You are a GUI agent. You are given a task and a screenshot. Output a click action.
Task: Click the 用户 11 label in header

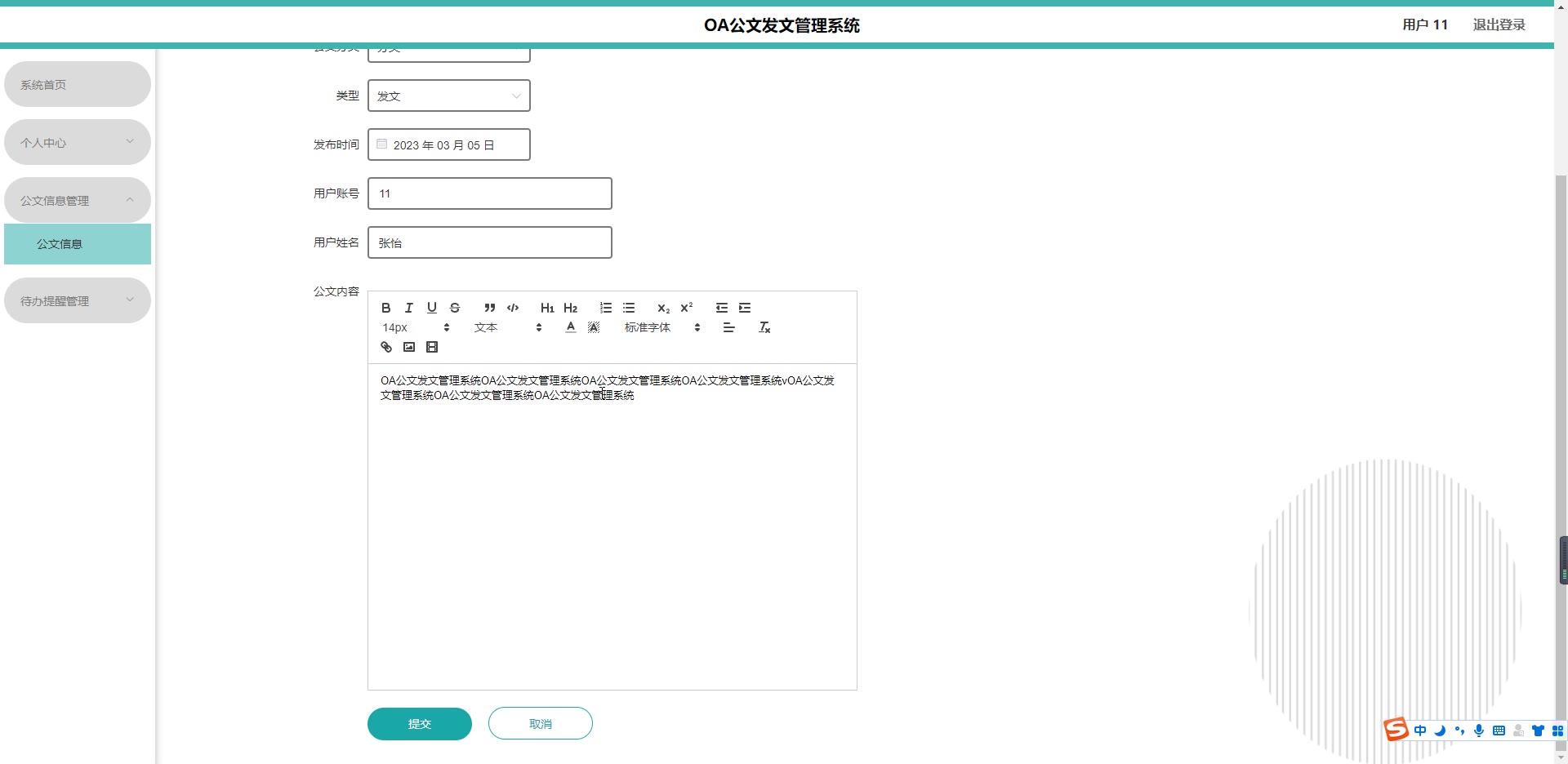point(1425,24)
